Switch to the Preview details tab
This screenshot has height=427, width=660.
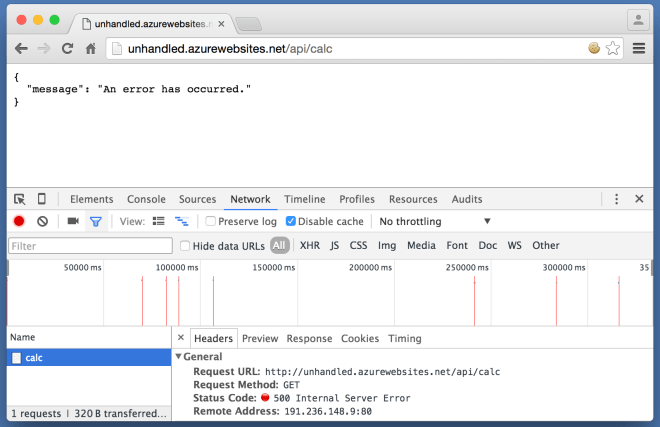click(x=260, y=339)
